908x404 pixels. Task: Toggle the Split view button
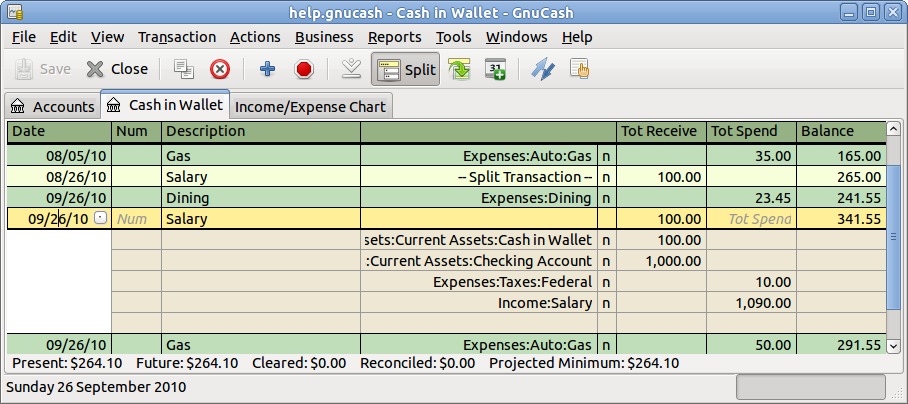coord(405,69)
